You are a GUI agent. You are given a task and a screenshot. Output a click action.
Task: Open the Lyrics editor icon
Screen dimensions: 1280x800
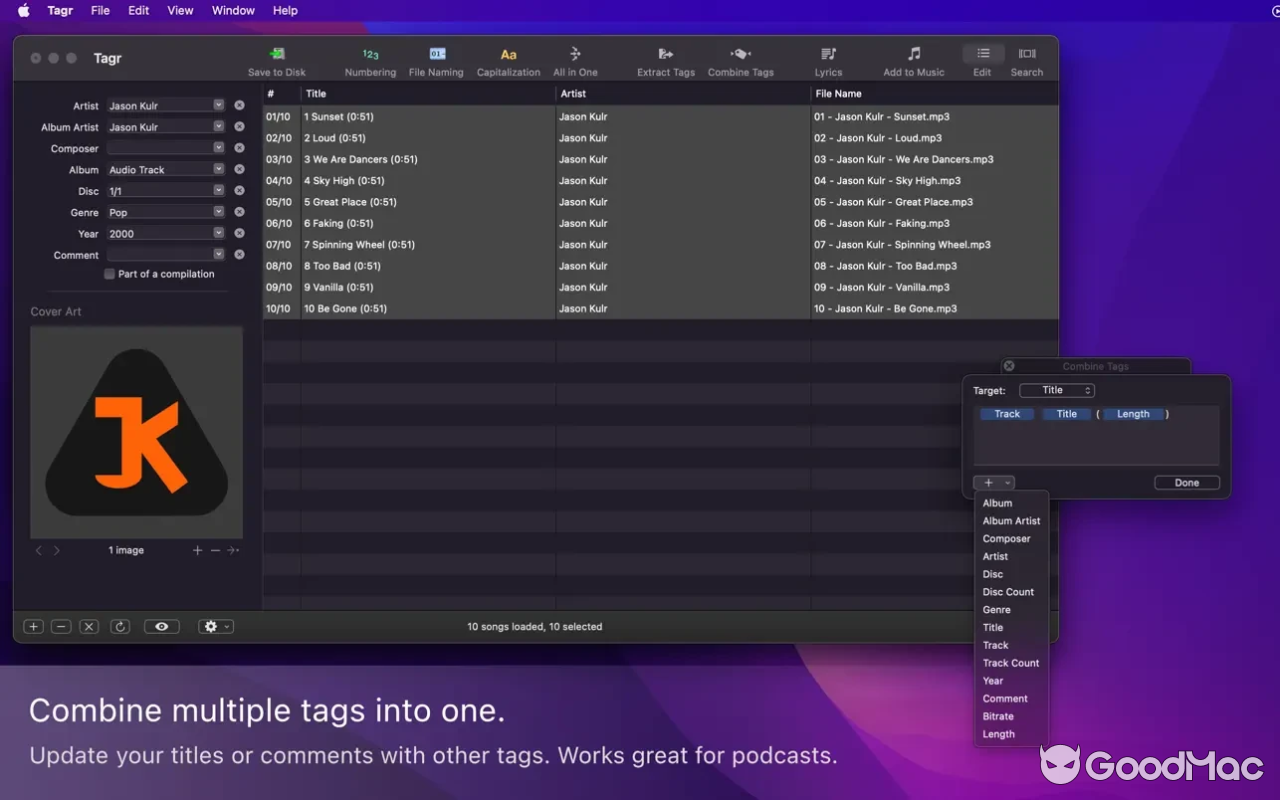tap(827, 58)
